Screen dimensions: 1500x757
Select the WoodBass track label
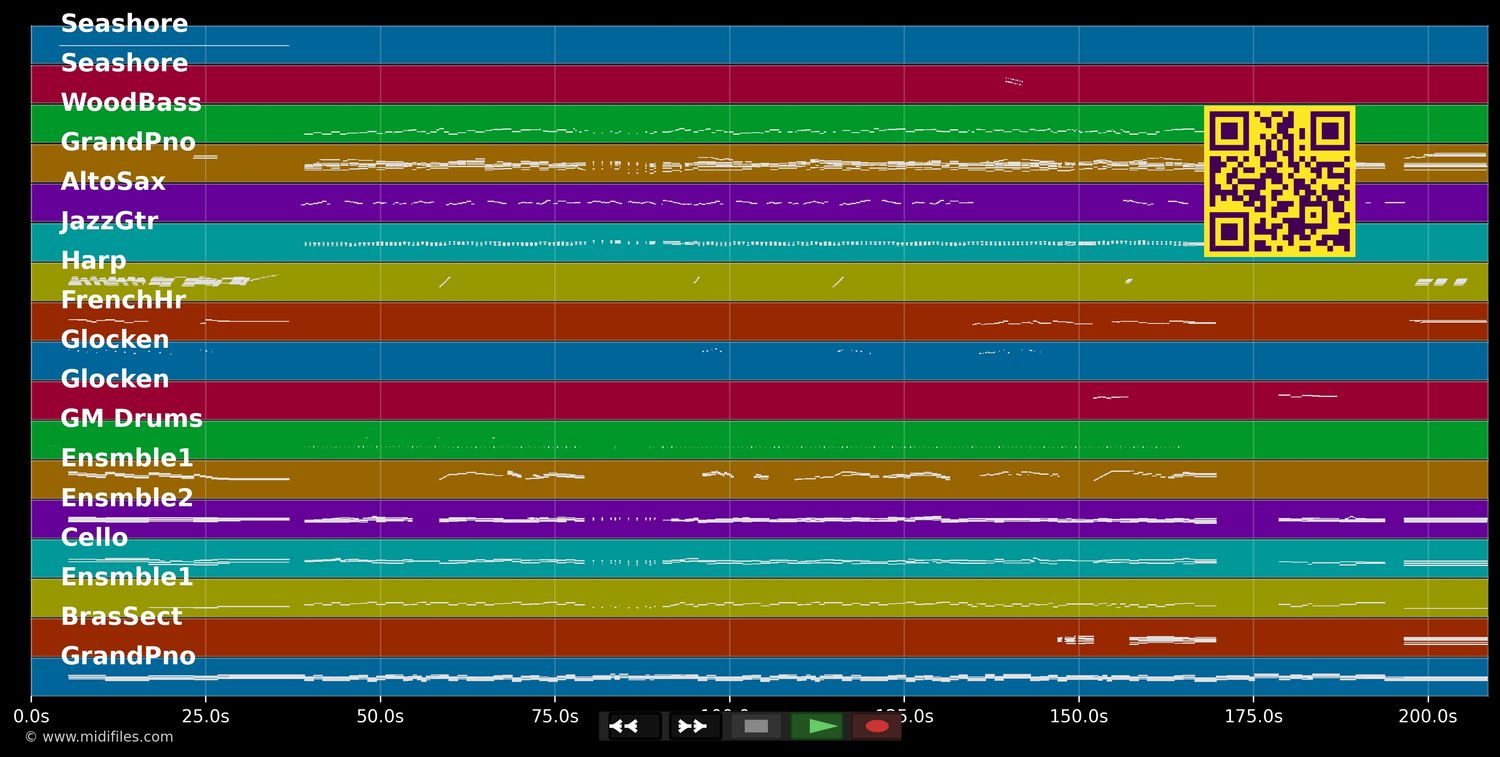(131, 103)
